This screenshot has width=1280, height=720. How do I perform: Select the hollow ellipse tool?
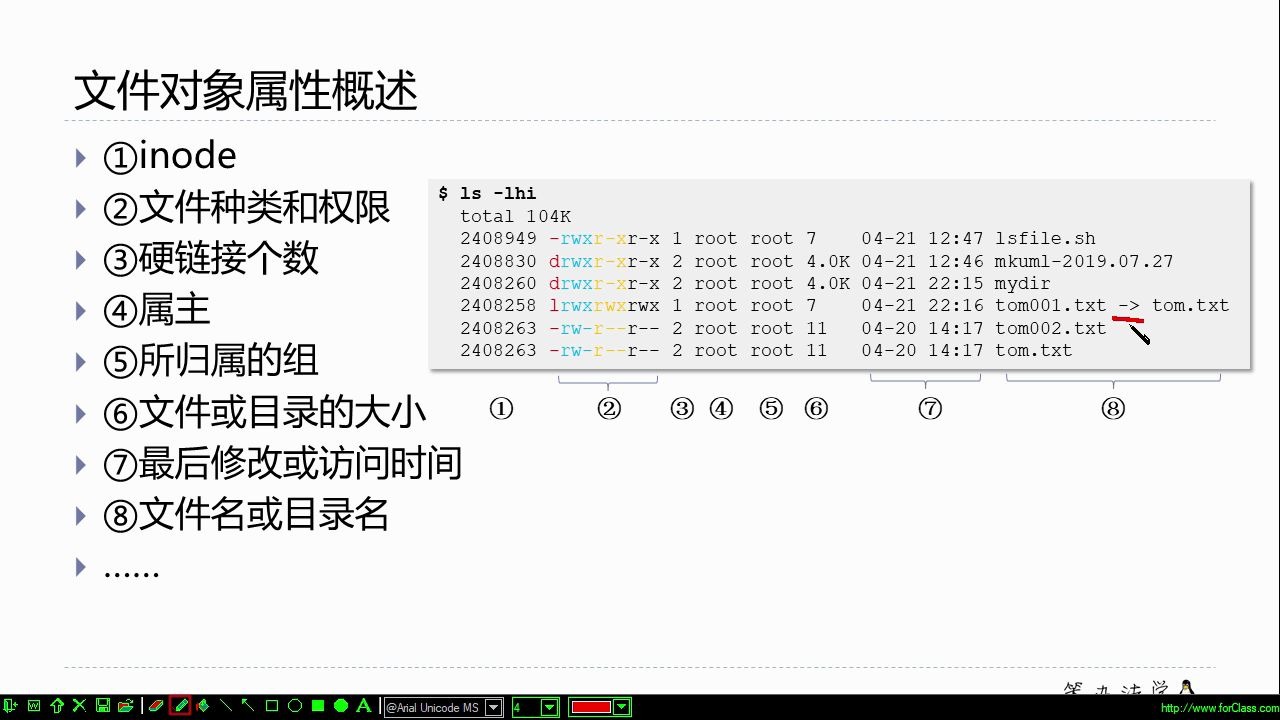tap(295, 706)
